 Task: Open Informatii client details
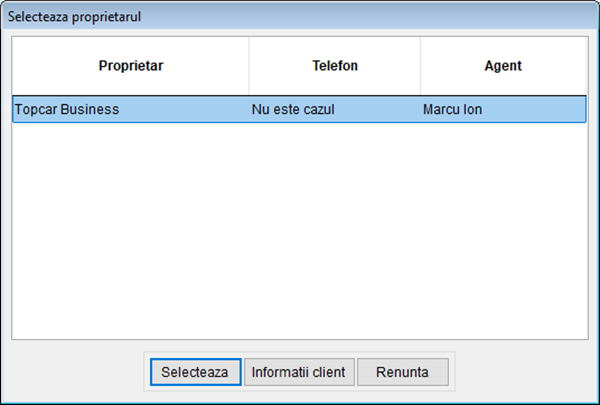click(299, 372)
